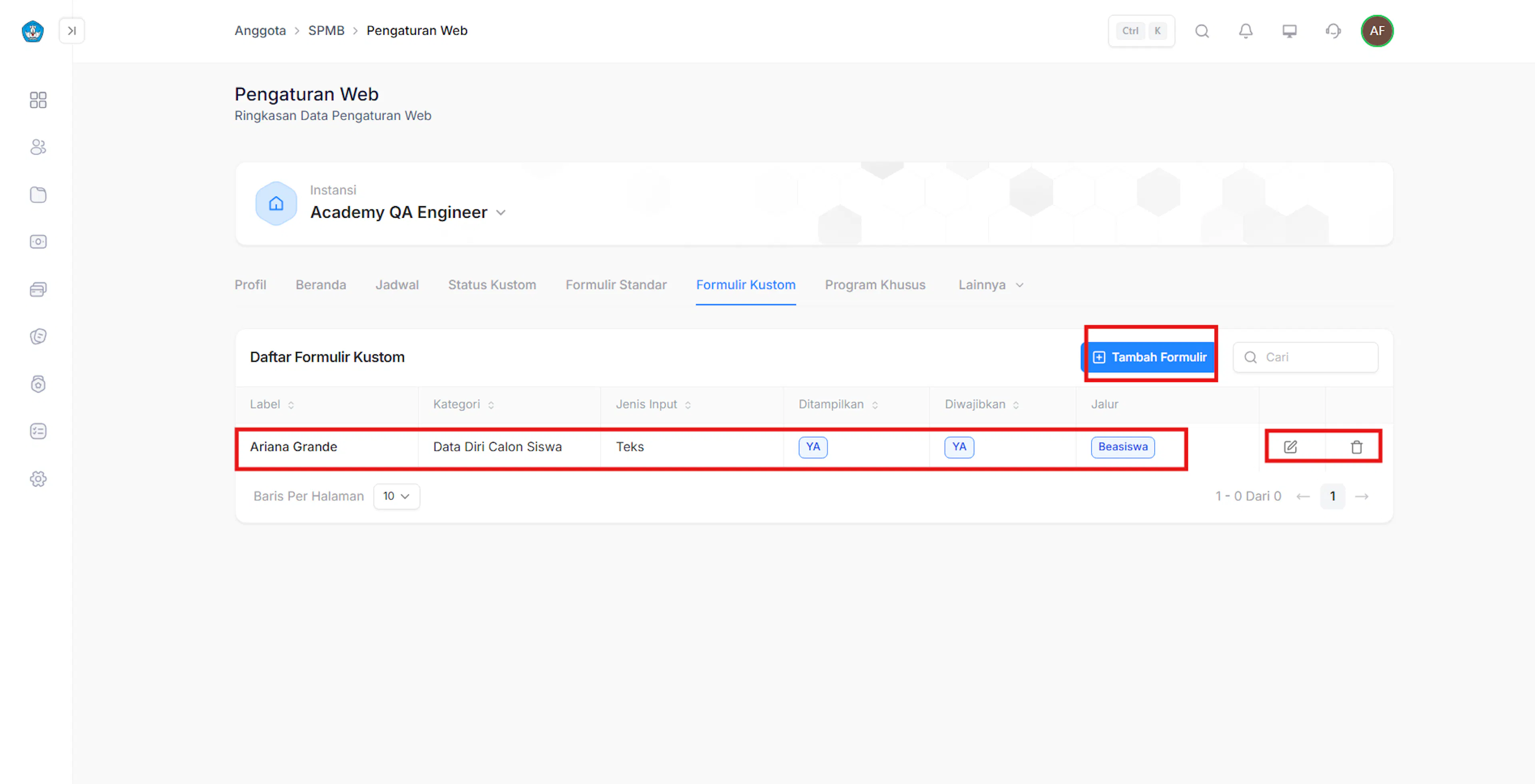Switch to the Formulir Standar tab
Screen dimensions: 1535x784
coord(616,285)
